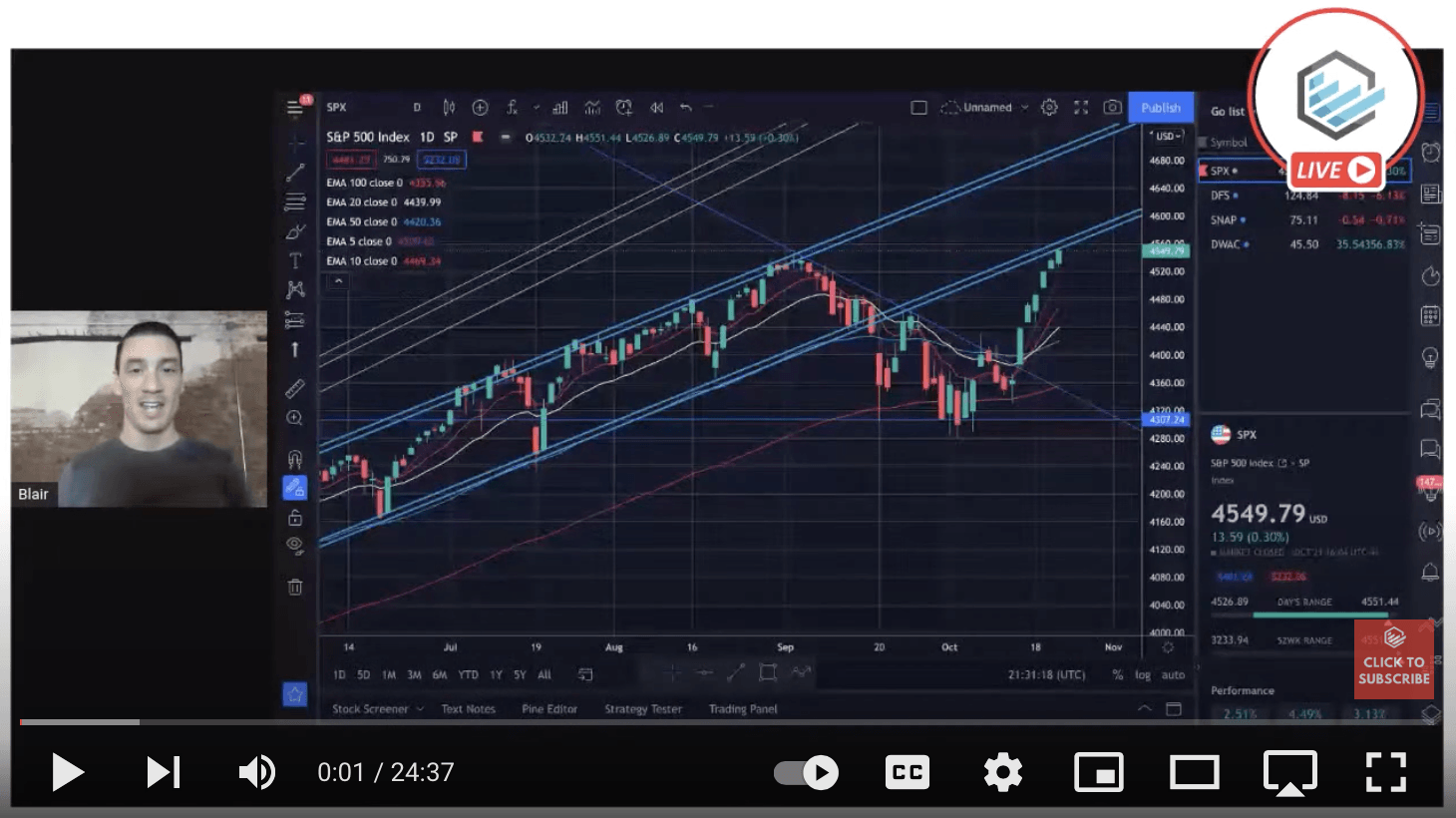Viewport: 1456px width, 818px height.
Task: Open video settings gear
Action: click(x=1002, y=772)
